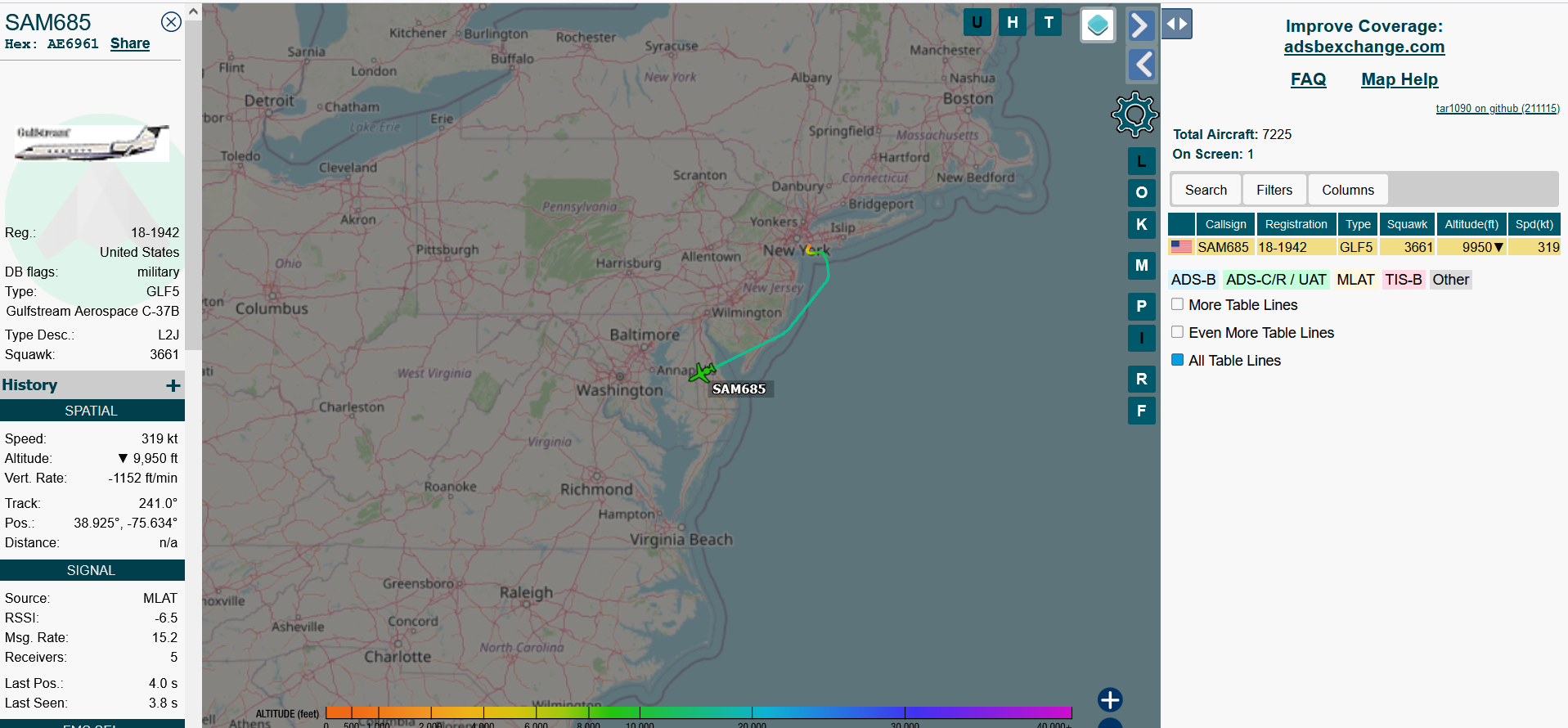Sort table by Squawk column

(x=1407, y=224)
